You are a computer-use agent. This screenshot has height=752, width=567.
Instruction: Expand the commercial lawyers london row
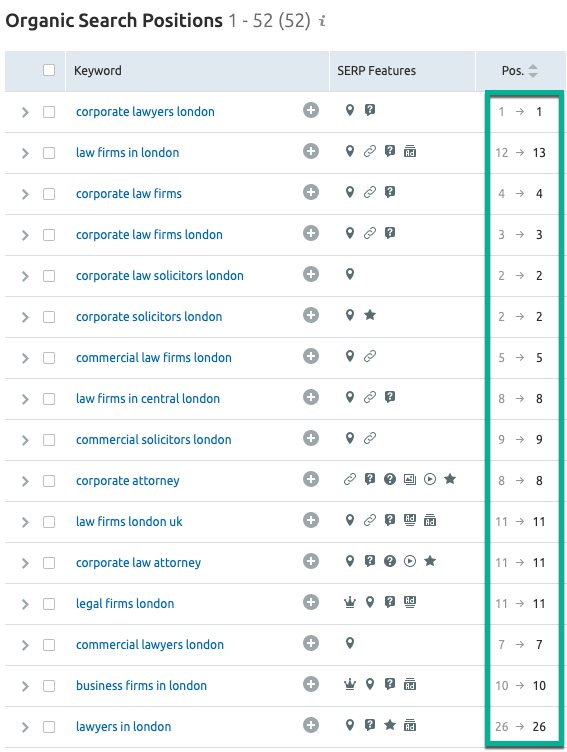point(25,645)
